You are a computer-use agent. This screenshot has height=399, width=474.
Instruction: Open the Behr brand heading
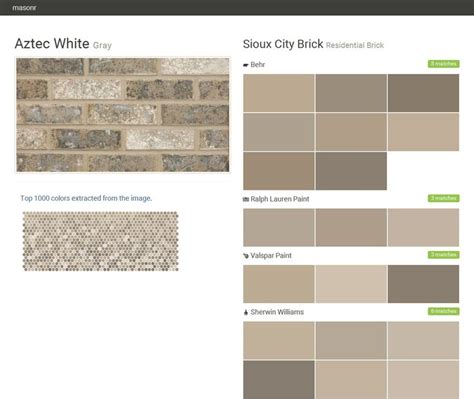(257, 65)
